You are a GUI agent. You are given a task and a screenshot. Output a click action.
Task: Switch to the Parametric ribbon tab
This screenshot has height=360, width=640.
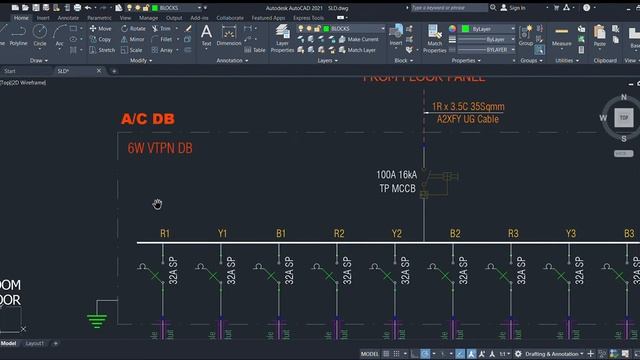[99, 18]
